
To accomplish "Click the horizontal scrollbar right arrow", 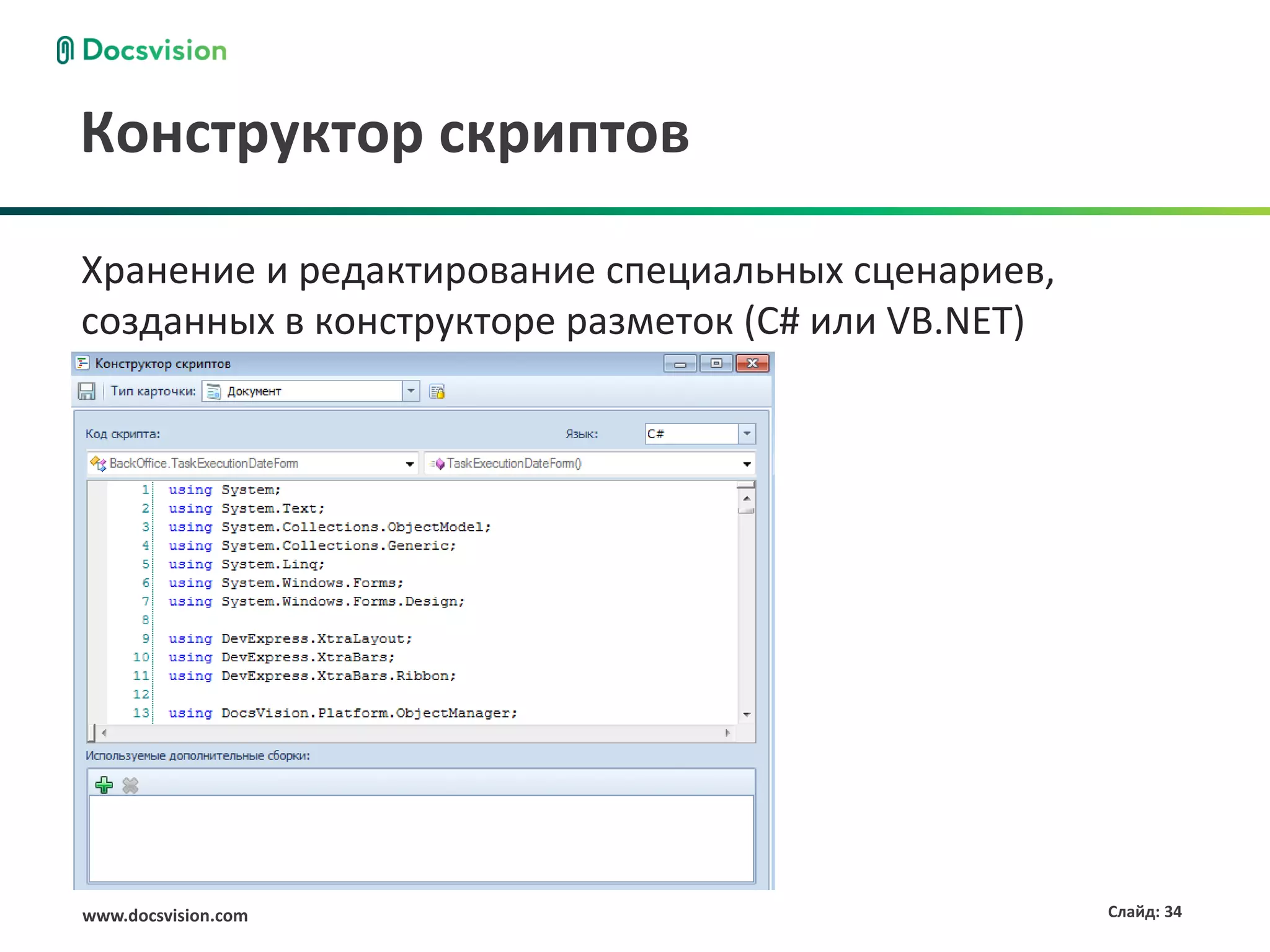I will pyautogui.click(x=727, y=733).
